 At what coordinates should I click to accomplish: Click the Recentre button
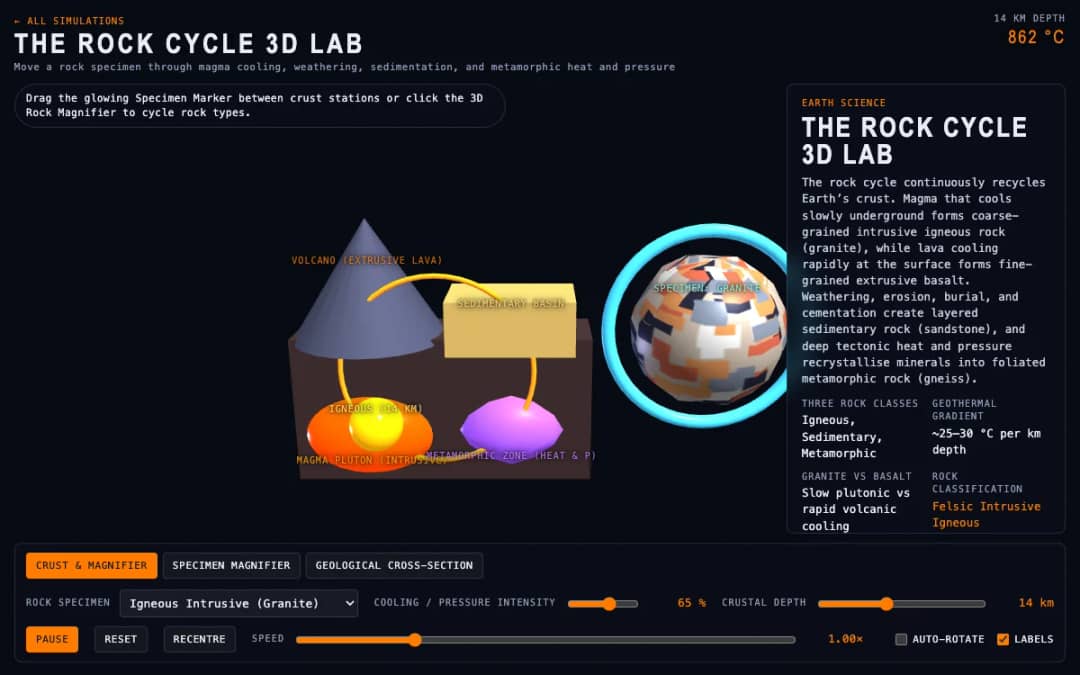click(x=199, y=639)
